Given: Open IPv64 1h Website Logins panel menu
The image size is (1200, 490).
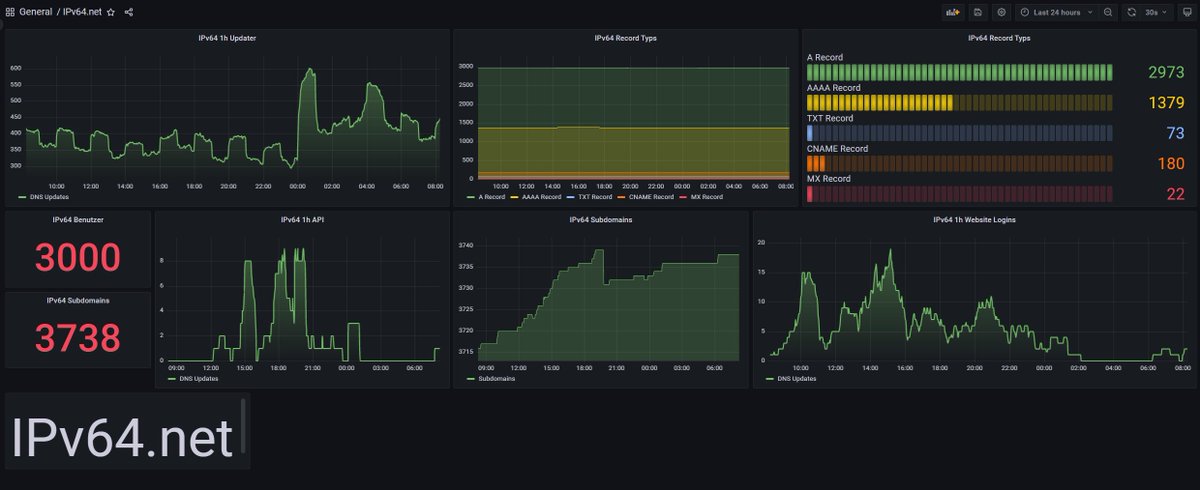Looking at the screenshot, I should pyautogui.click(x=974, y=219).
